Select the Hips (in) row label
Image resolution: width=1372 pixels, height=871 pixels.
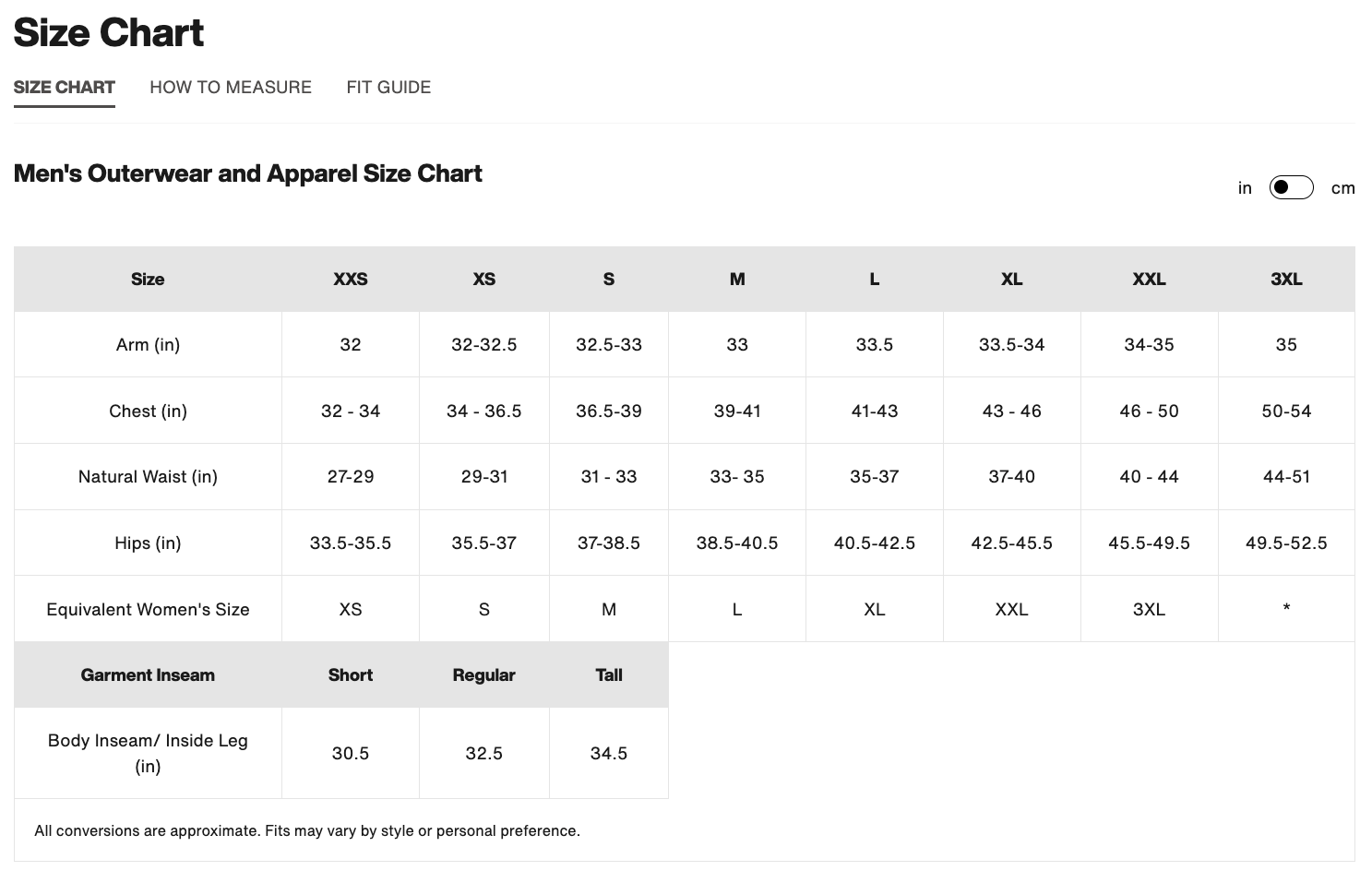point(148,543)
